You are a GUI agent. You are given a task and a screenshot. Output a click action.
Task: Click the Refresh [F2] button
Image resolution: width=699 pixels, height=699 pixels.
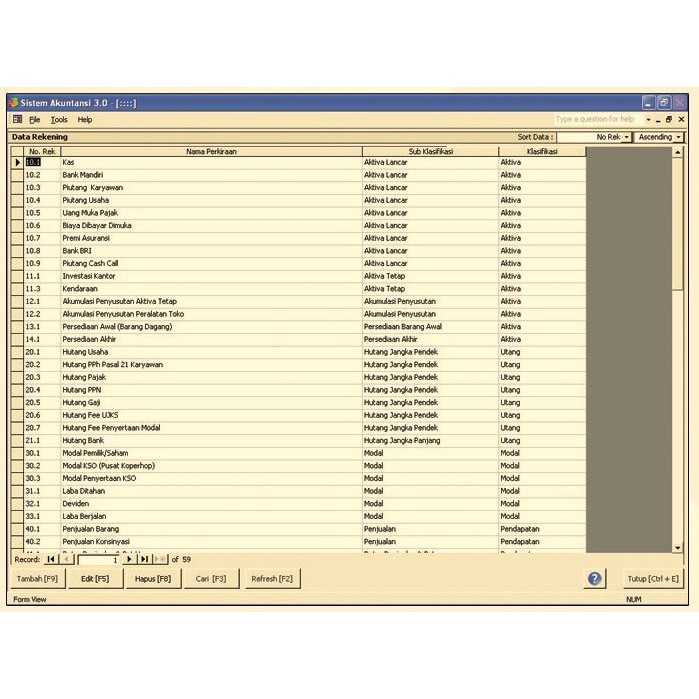click(x=272, y=579)
